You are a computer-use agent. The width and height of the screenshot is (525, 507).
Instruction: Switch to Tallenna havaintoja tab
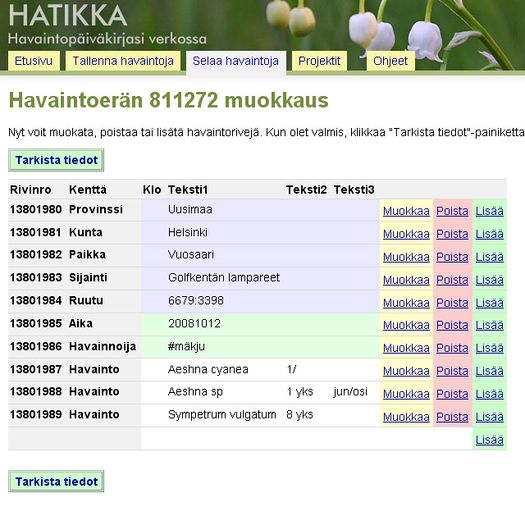click(x=123, y=61)
